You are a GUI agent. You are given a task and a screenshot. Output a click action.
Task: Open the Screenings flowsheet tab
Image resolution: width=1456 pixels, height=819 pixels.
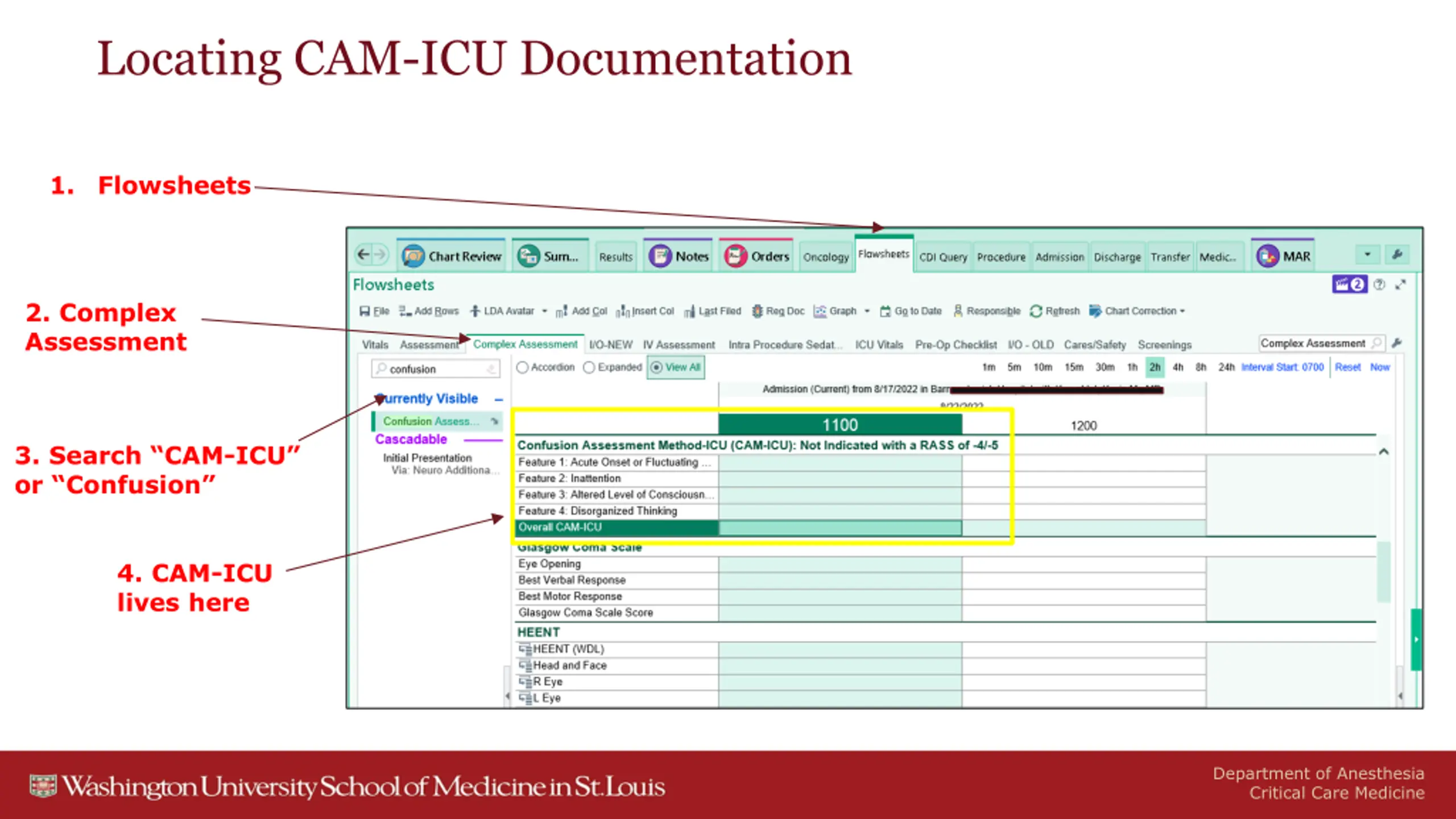tap(1164, 345)
